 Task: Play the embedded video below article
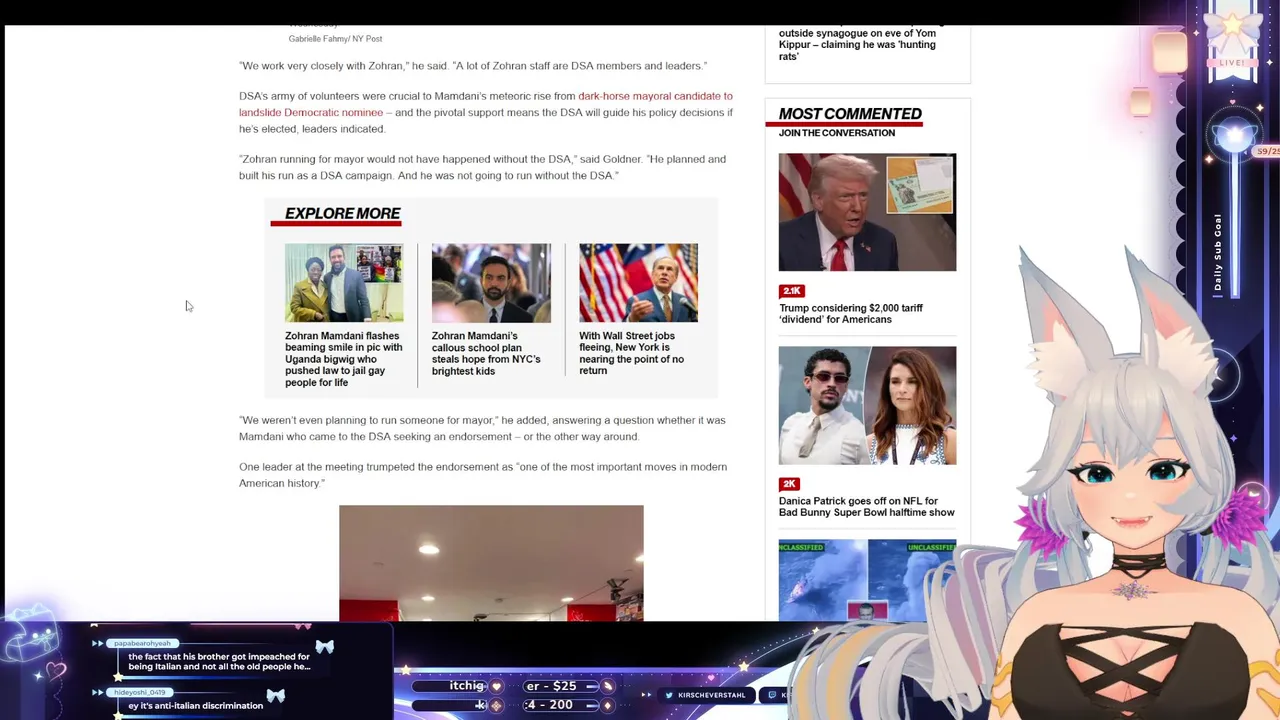(491, 563)
